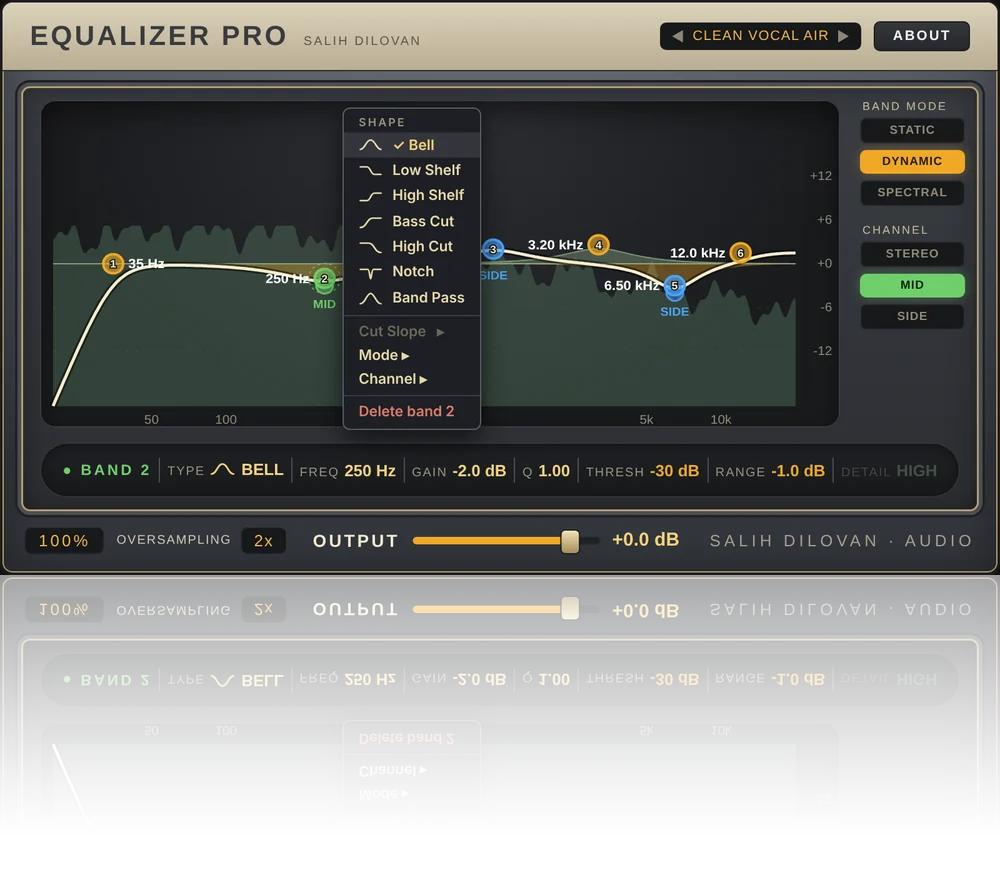Image resolution: width=1000 pixels, height=891 pixels.
Task: Click the next preset arrow
Action: [843, 36]
